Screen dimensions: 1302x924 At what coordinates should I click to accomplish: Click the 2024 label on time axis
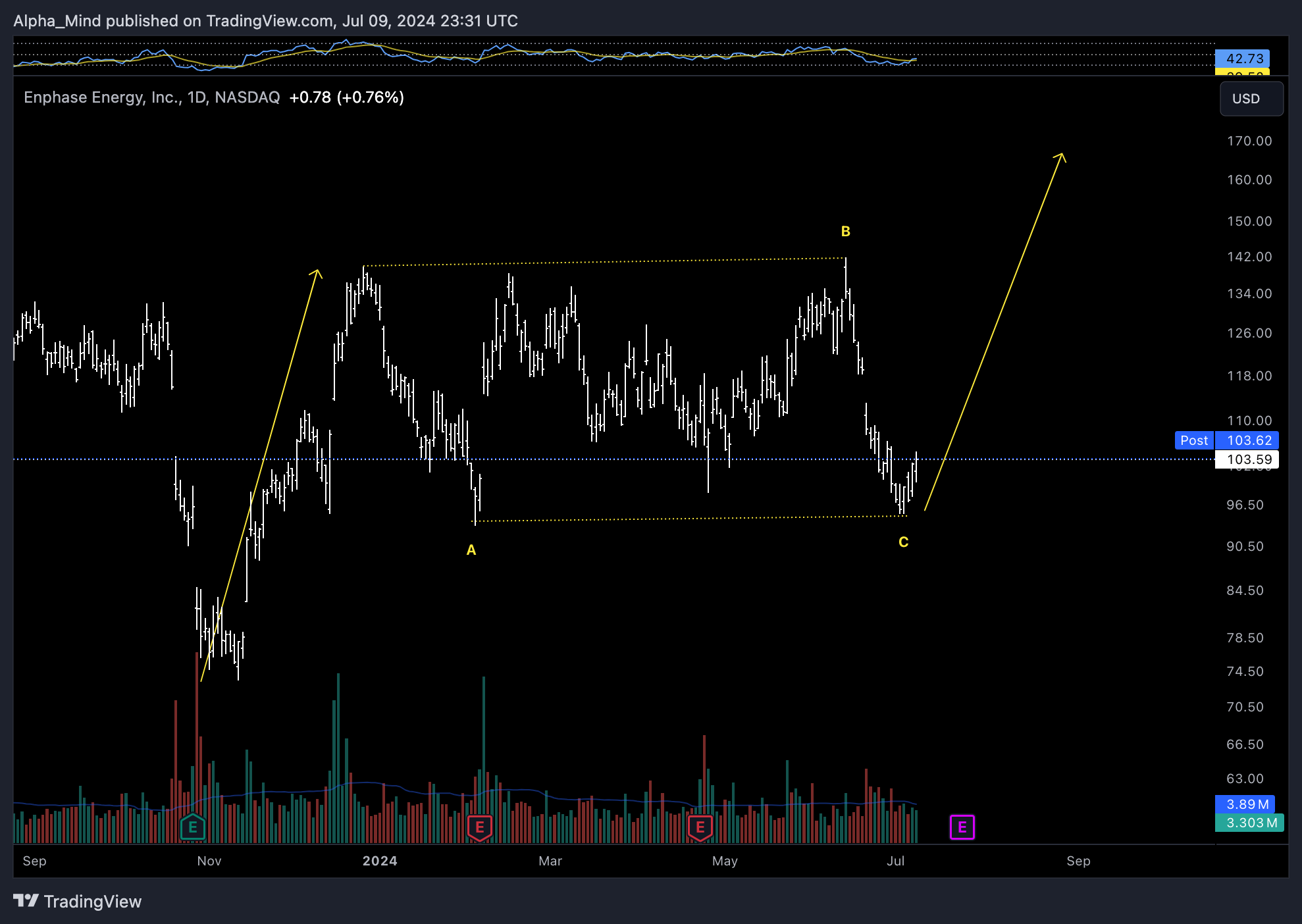[x=380, y=861]
